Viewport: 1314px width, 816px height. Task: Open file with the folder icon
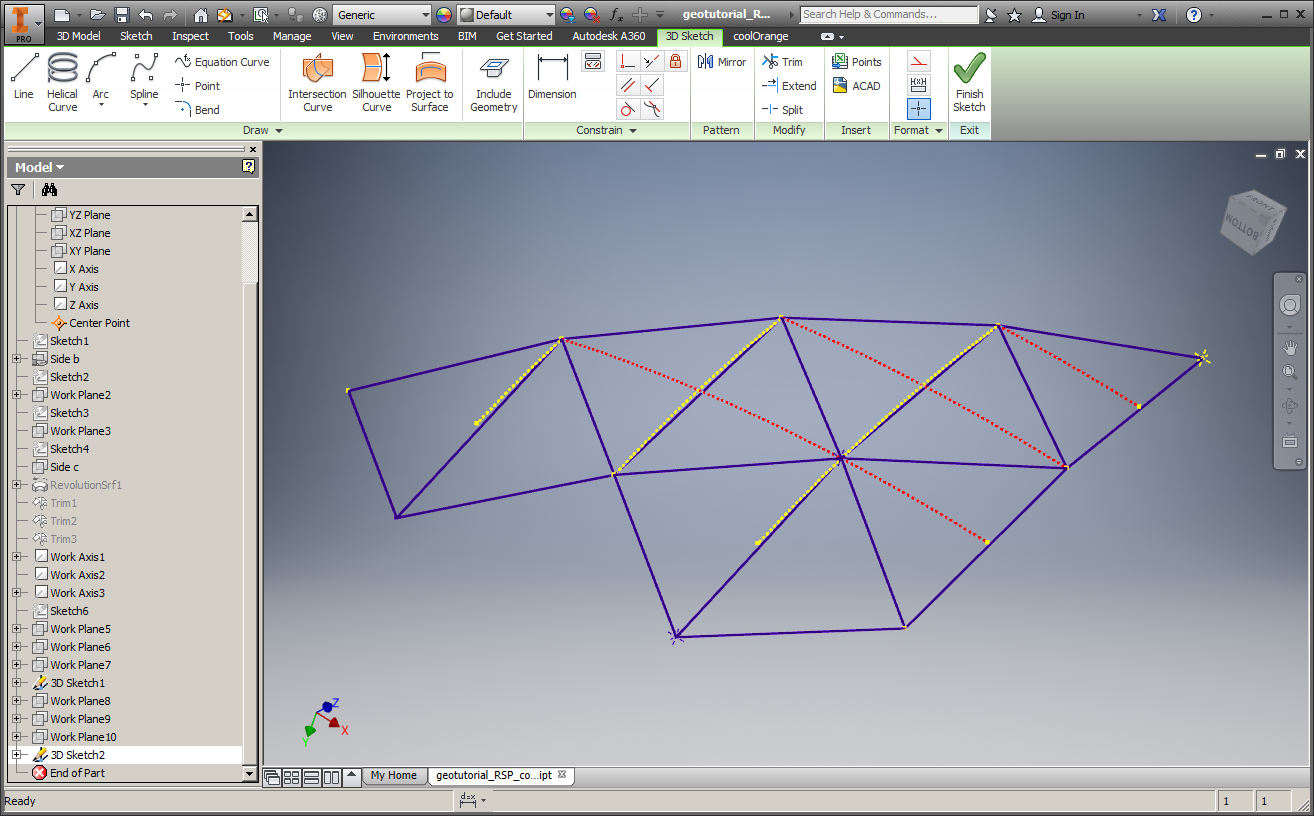coord(97,15)
